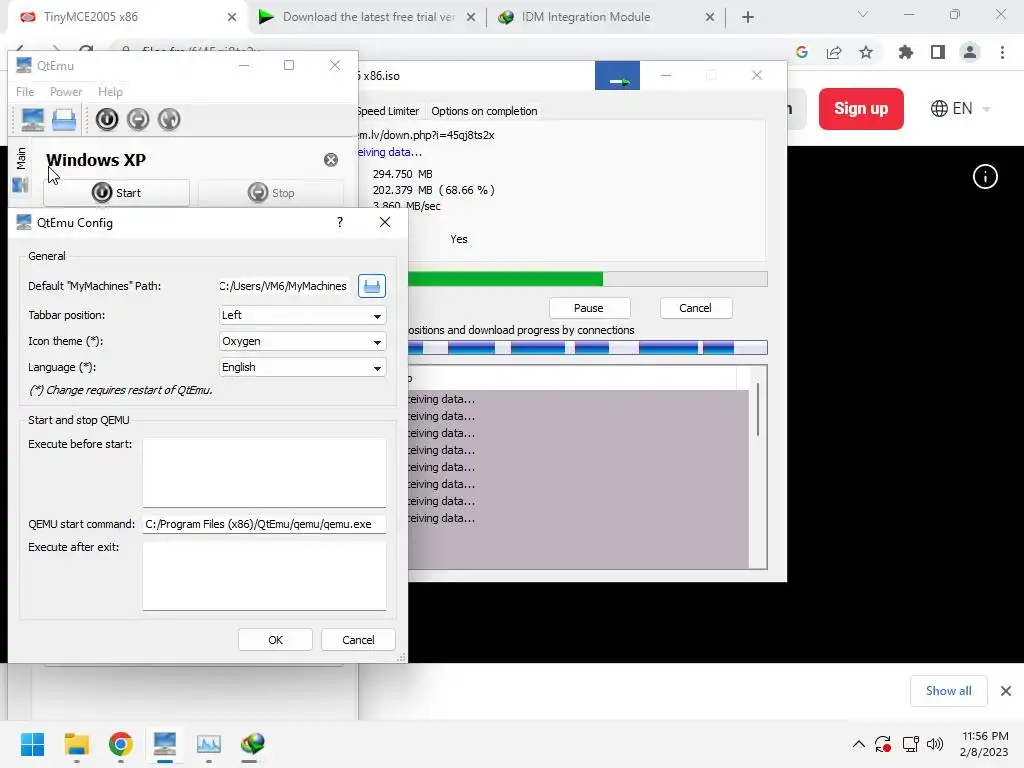Click the power start icon in QtEmu toolbar

(x=107, y=120)
